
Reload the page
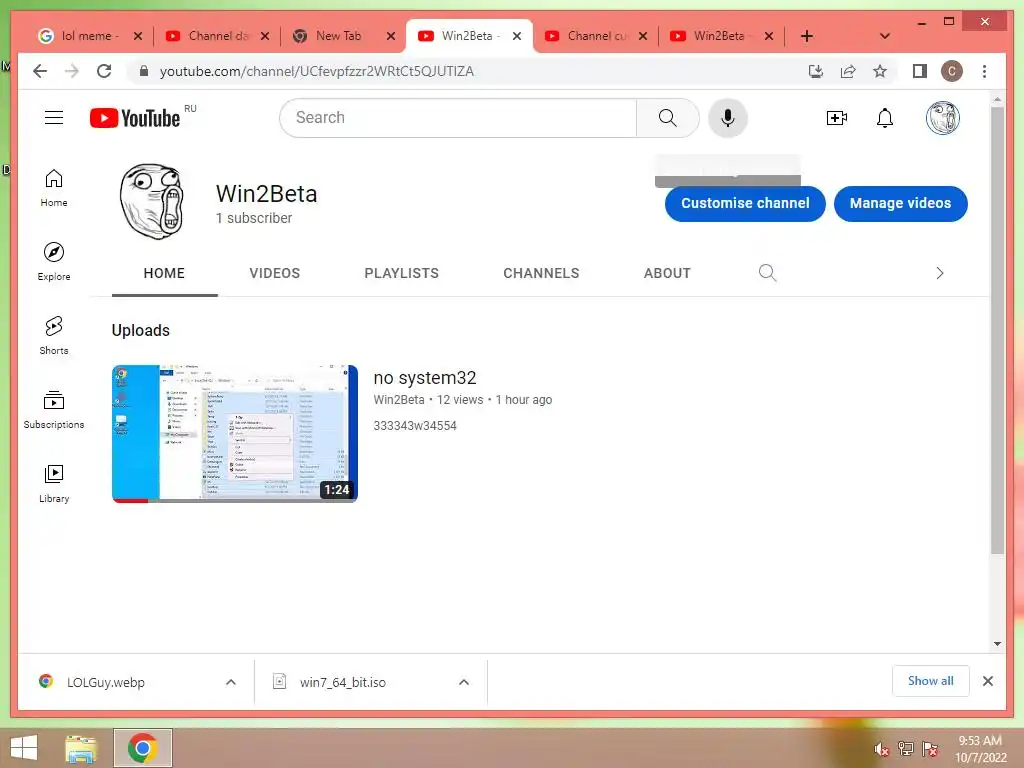point(104,71)
